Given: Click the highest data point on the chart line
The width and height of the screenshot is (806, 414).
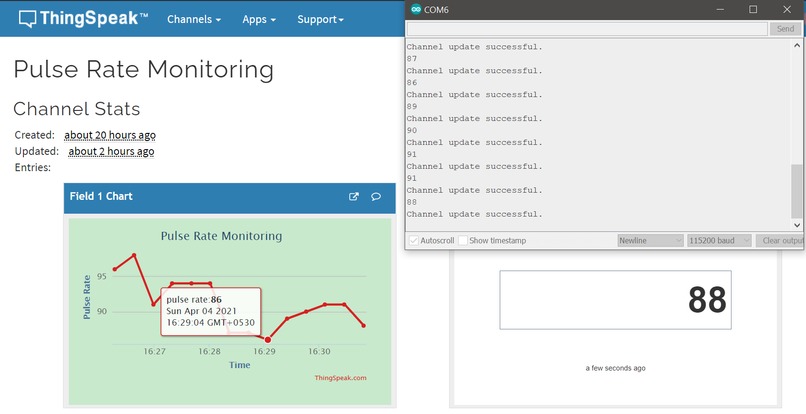Looking at the screenshot, I should pos(134,255).
